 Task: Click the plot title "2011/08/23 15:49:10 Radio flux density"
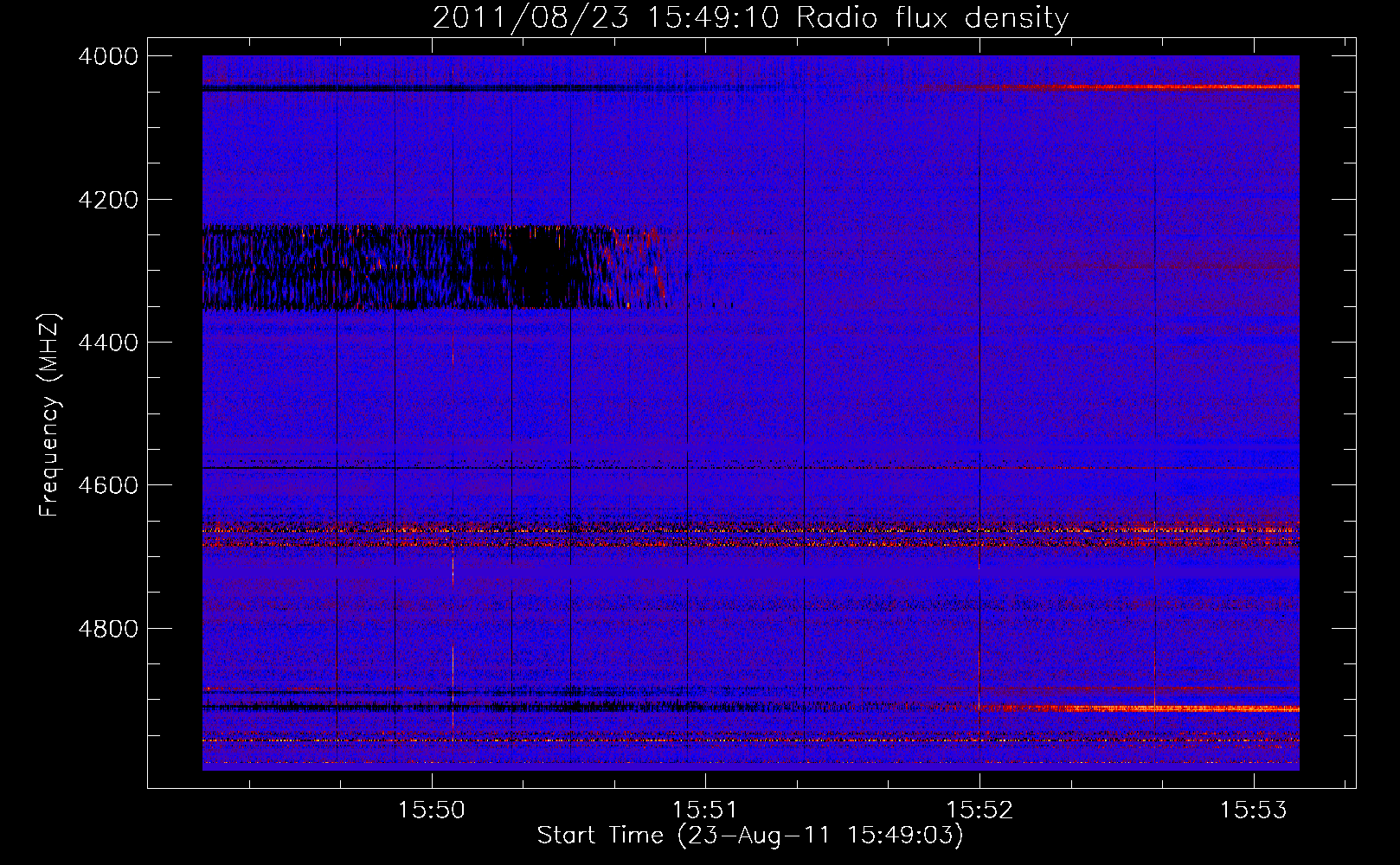pos(750,17)
